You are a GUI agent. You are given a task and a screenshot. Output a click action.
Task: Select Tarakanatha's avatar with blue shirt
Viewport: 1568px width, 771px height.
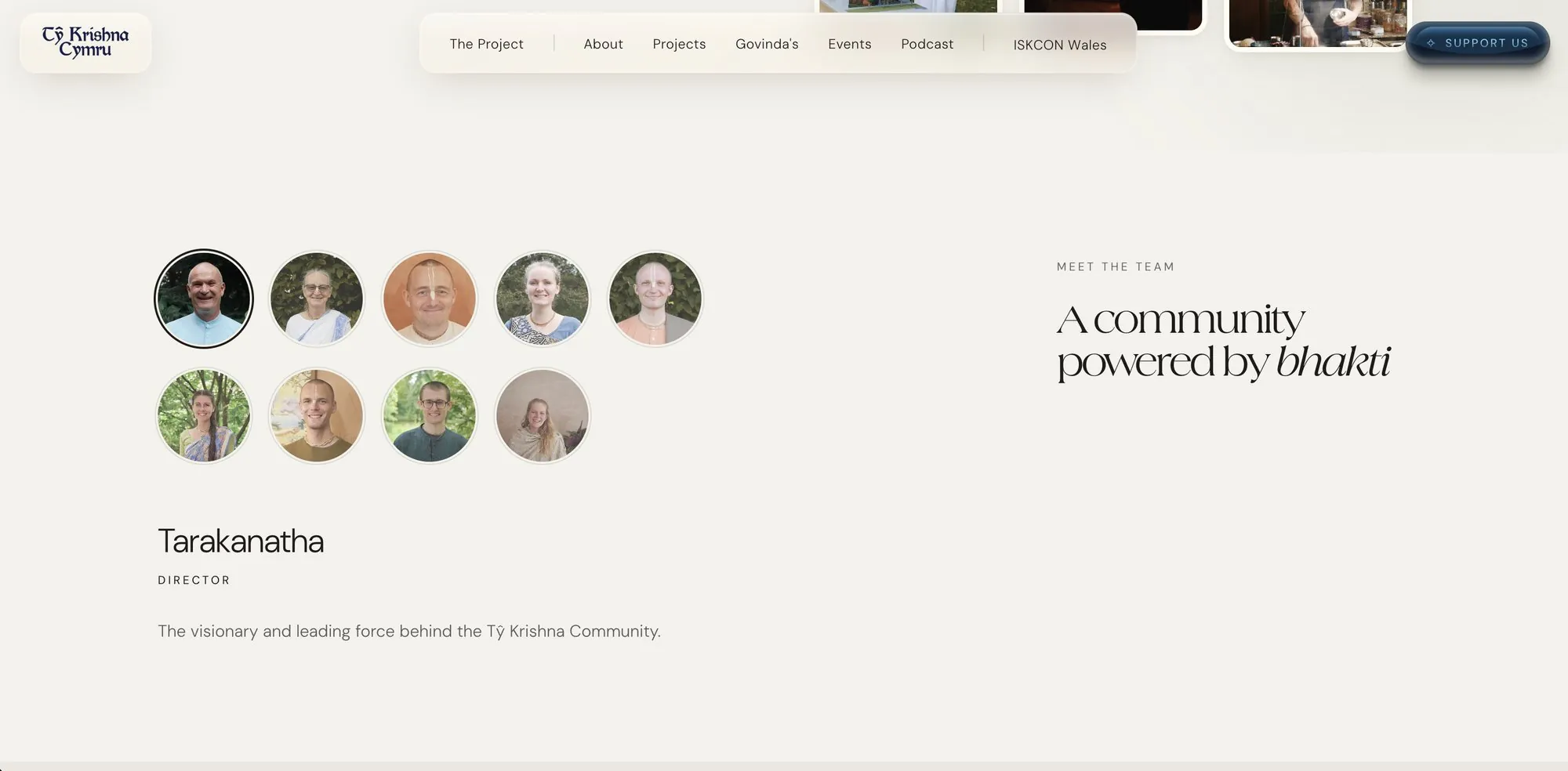coord(204,299)
